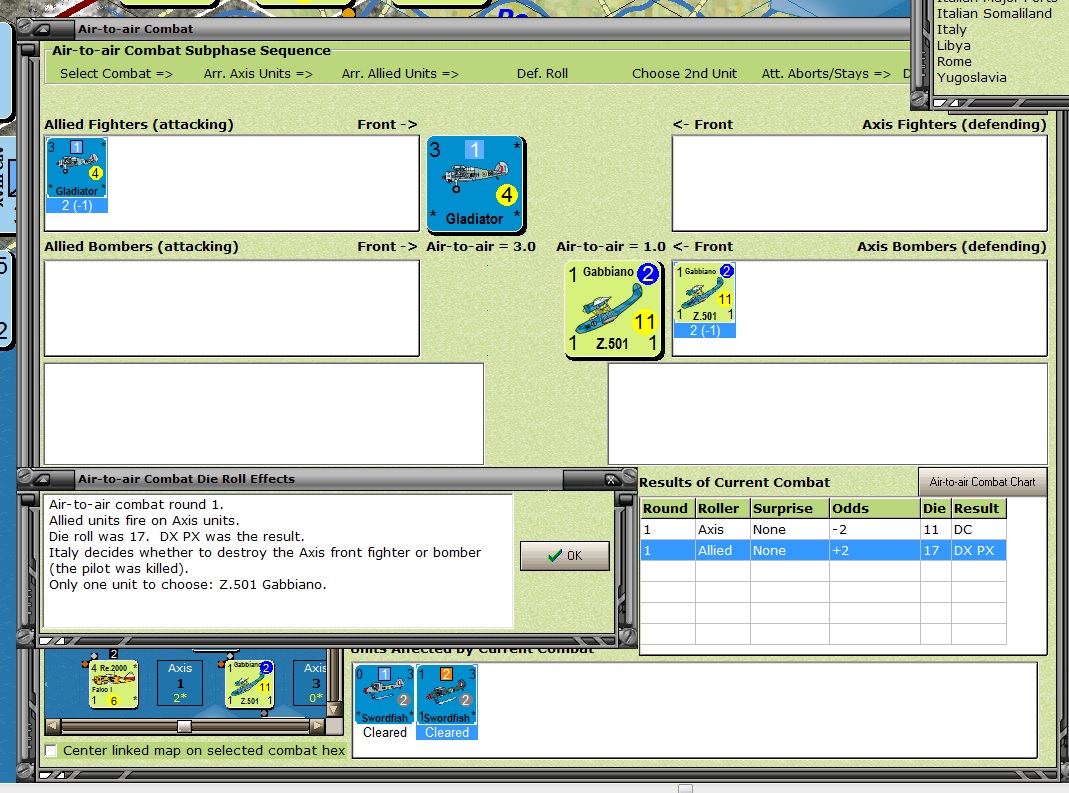Select the large Gabbiano Z.501 front counter
This screenshot has height=793, width=1069.
[614, 309]
